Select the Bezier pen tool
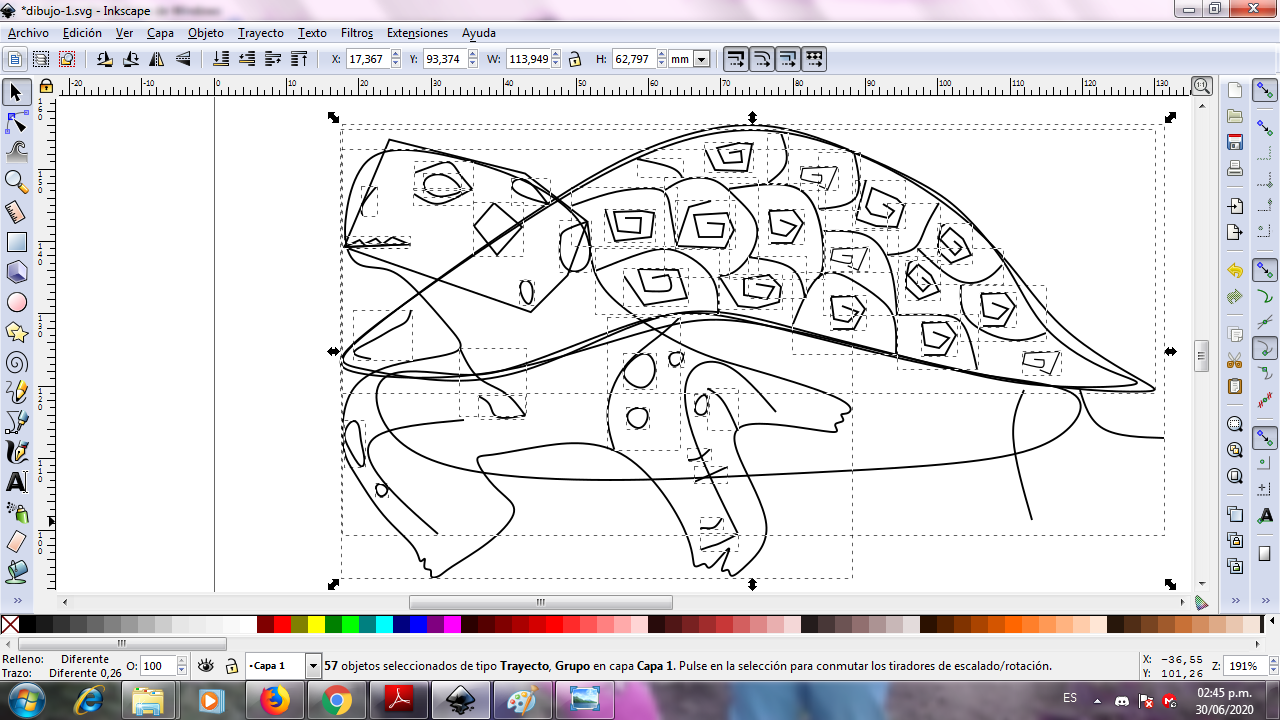Screen dimensions: 1280x720 16,422
